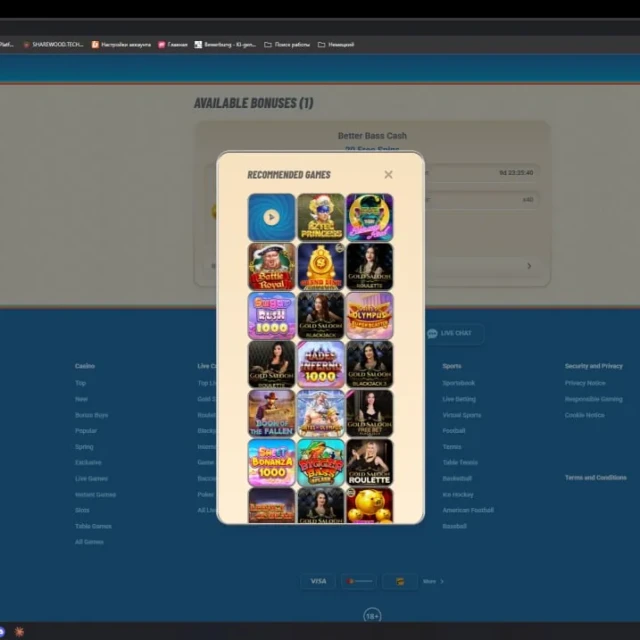
Task: Open the All Games footer link
Action: 89,542
